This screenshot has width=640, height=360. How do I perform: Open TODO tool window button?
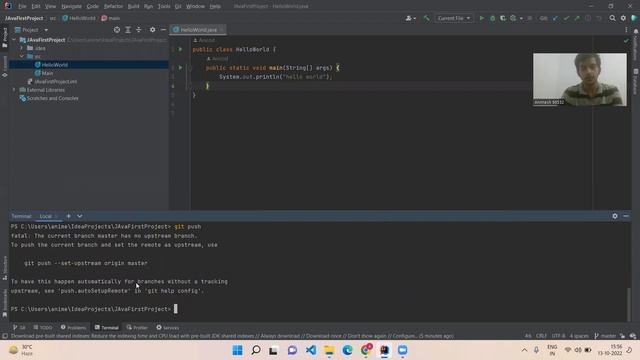pyautogui.click(x=43, y=327)
